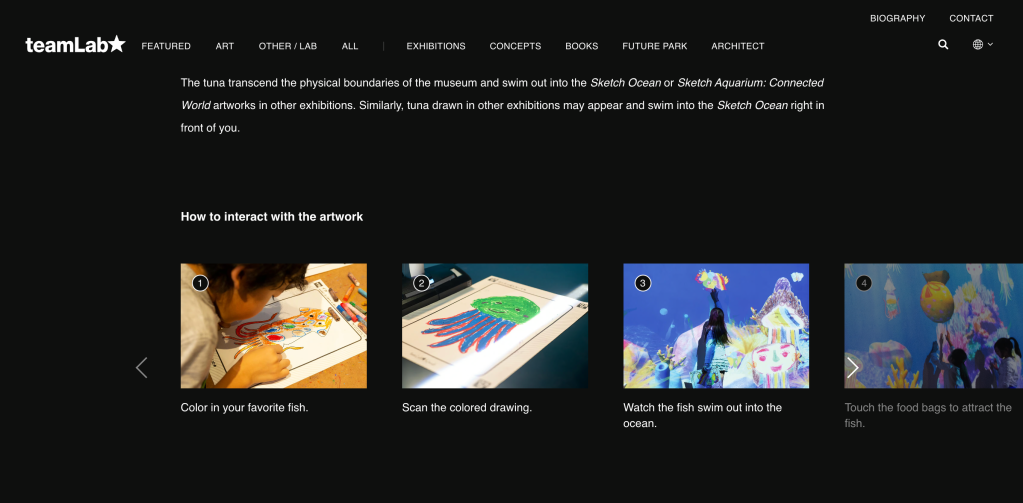
Task: Click step 4 number badge
Action: point(864,283)
